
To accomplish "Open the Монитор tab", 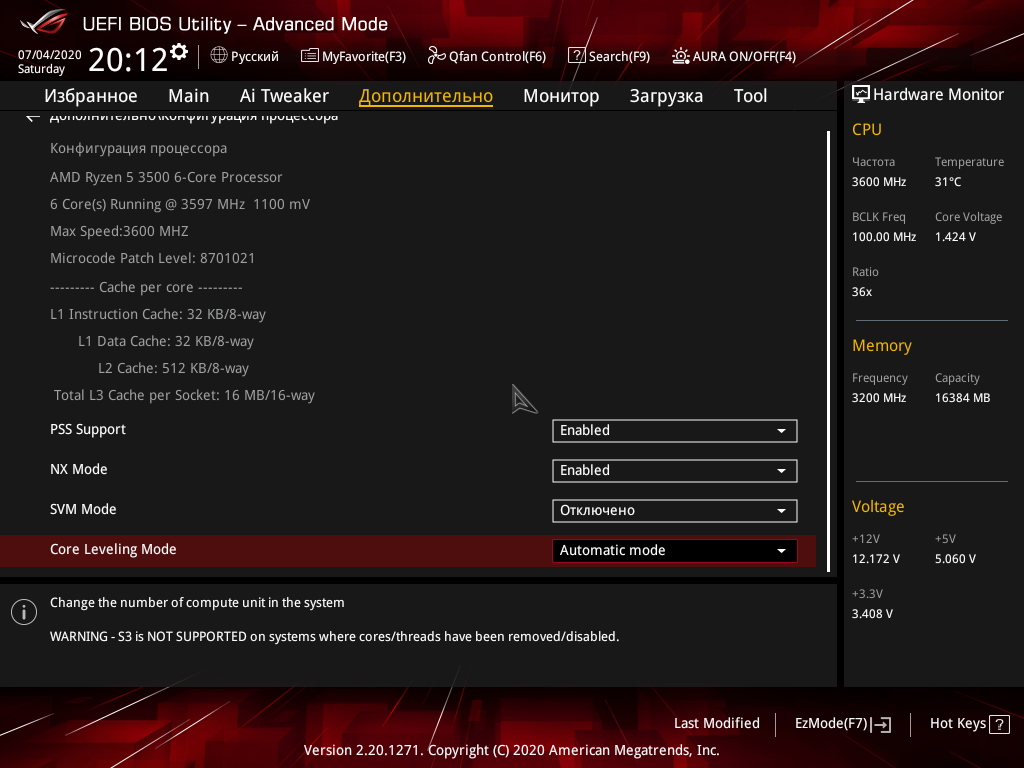I will click(561, 96).
